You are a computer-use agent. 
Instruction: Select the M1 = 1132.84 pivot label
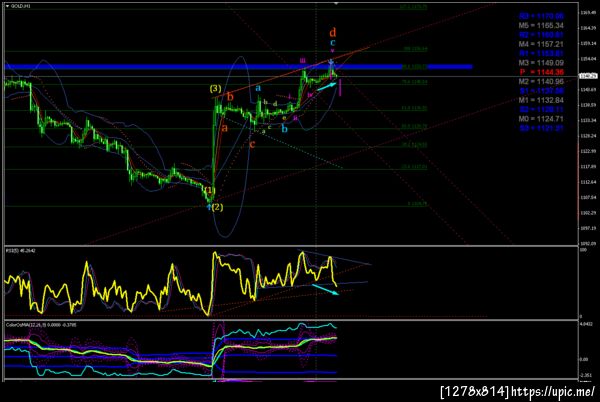coord(541,100)
